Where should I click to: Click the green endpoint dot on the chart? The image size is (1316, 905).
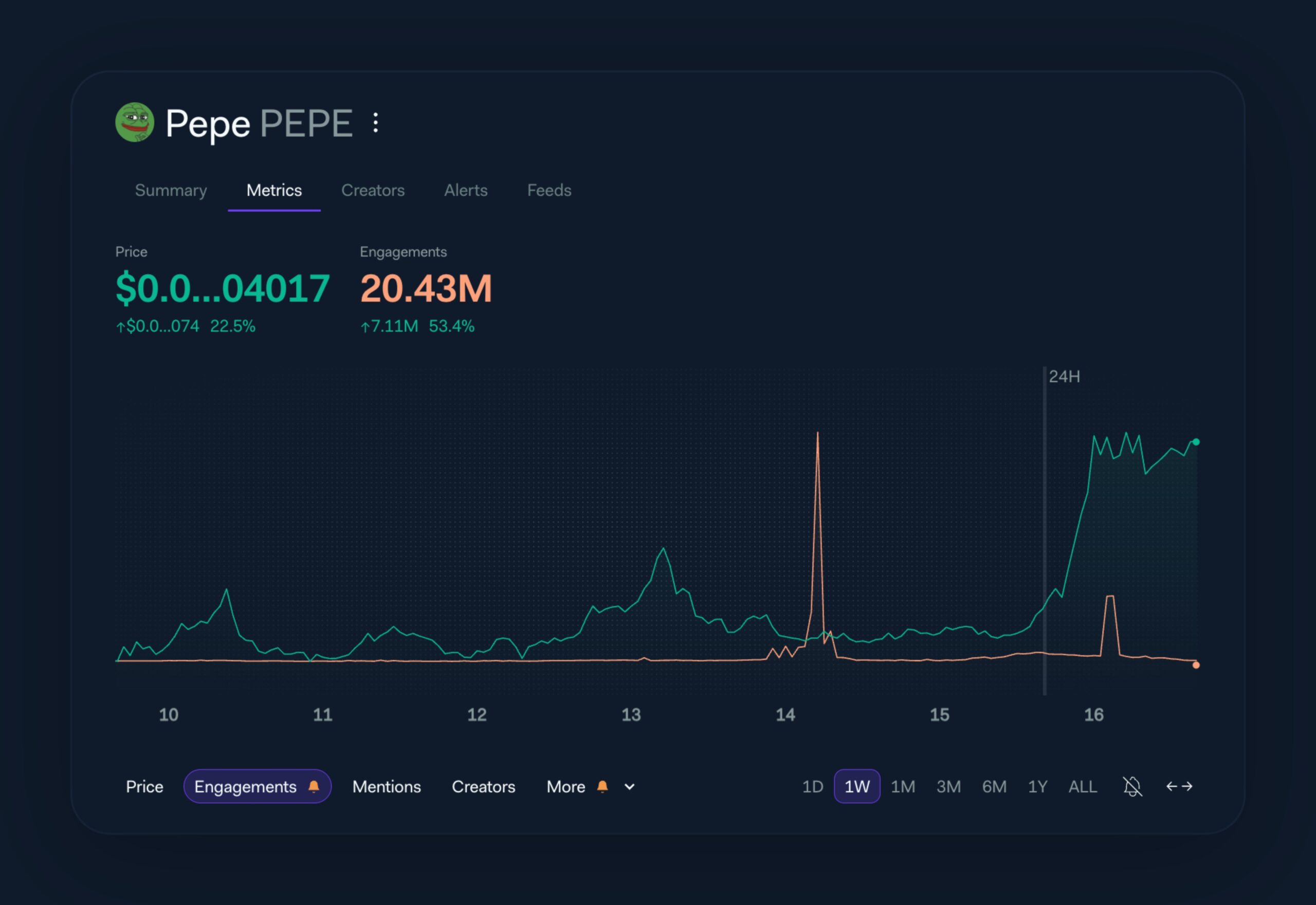[1196, 442]
